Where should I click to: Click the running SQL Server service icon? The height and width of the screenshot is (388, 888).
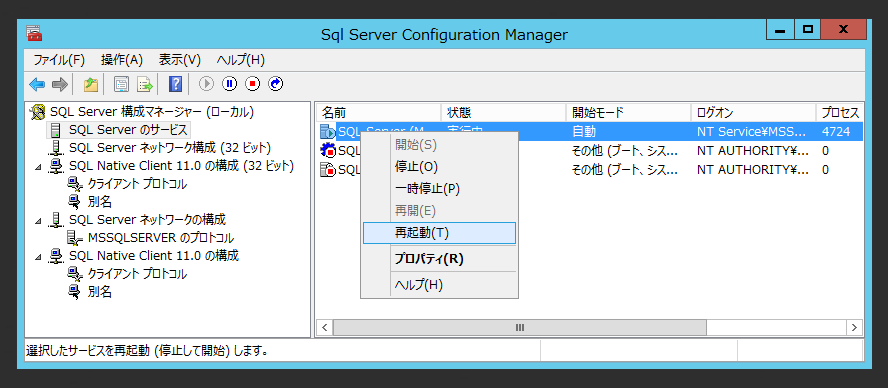[x=327, y=132]
